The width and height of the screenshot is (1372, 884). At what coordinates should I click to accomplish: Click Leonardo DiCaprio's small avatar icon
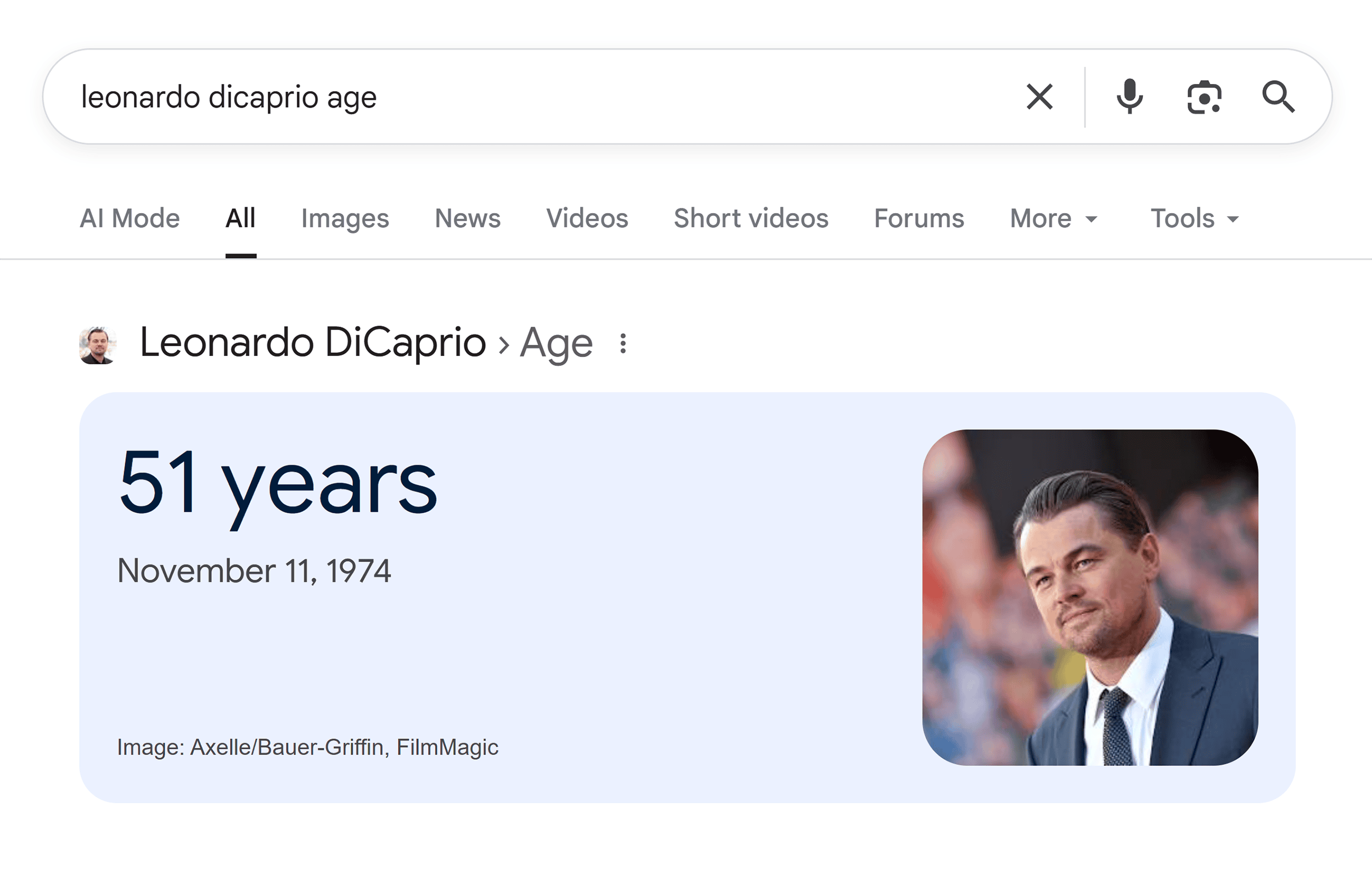pyautogui.click(x=98, y=343)
